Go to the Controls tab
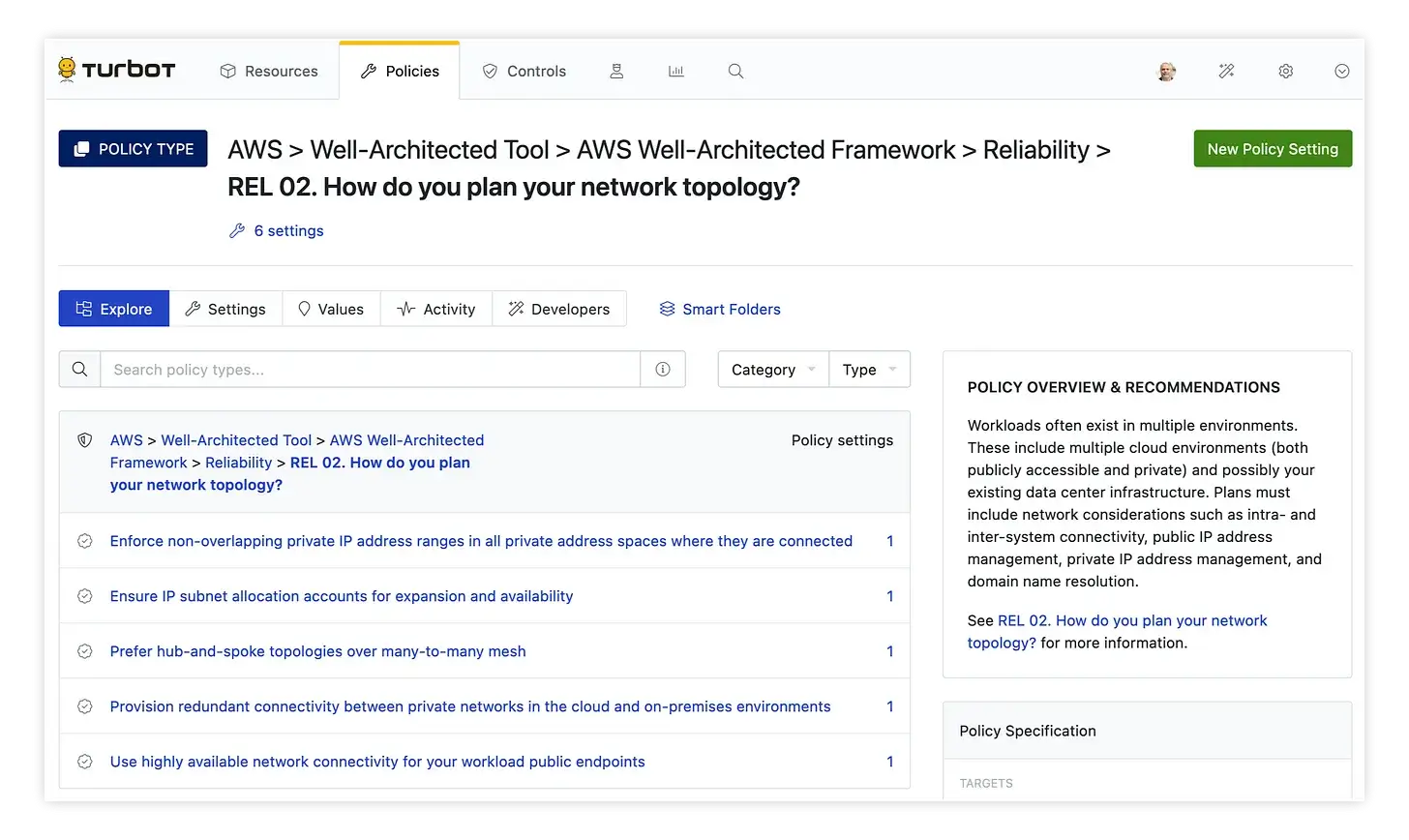Screen dimensions: 1409x840 (x=525, y=71)
